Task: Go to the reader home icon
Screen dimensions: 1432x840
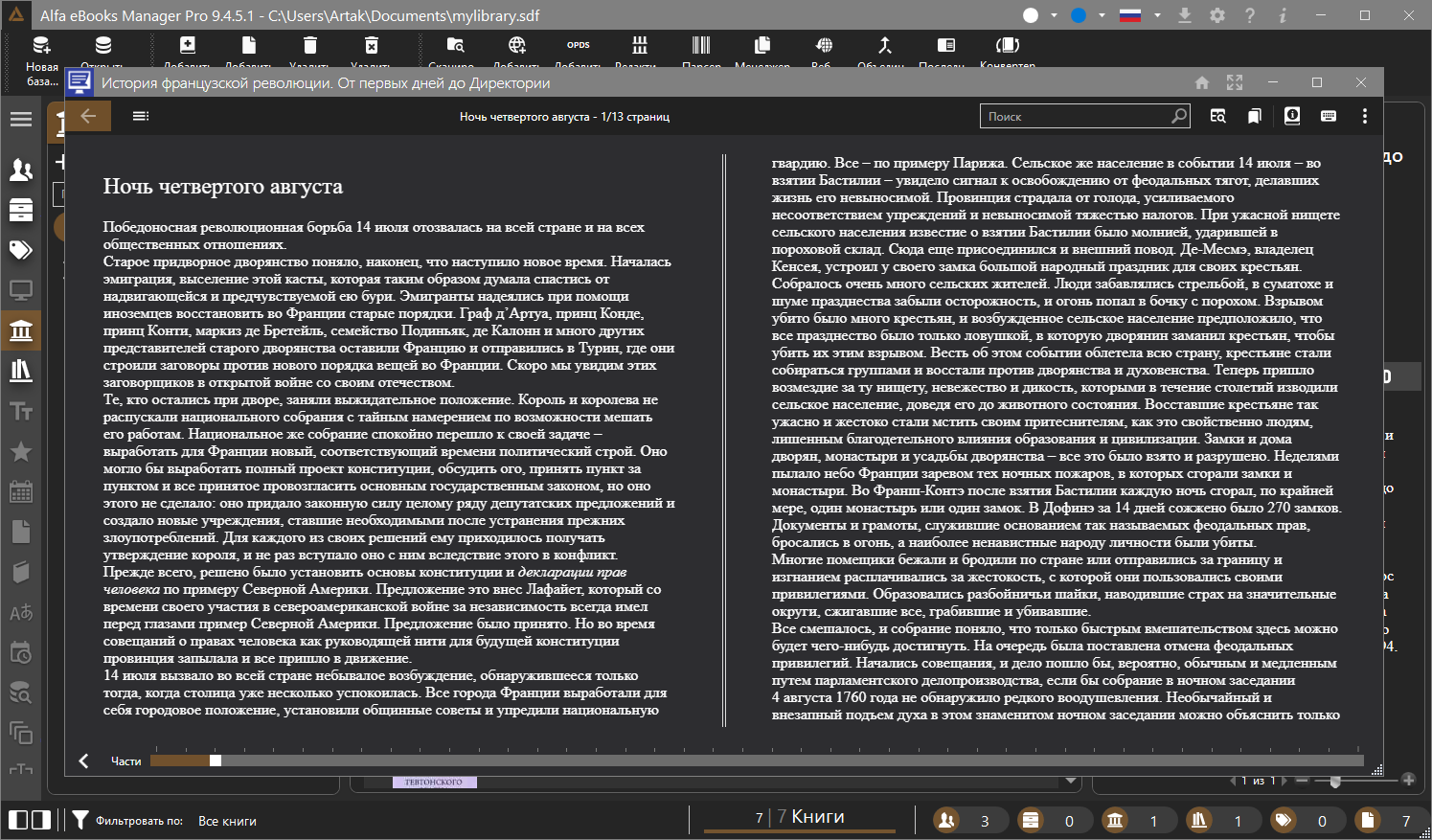Action: pos(1202,83)
